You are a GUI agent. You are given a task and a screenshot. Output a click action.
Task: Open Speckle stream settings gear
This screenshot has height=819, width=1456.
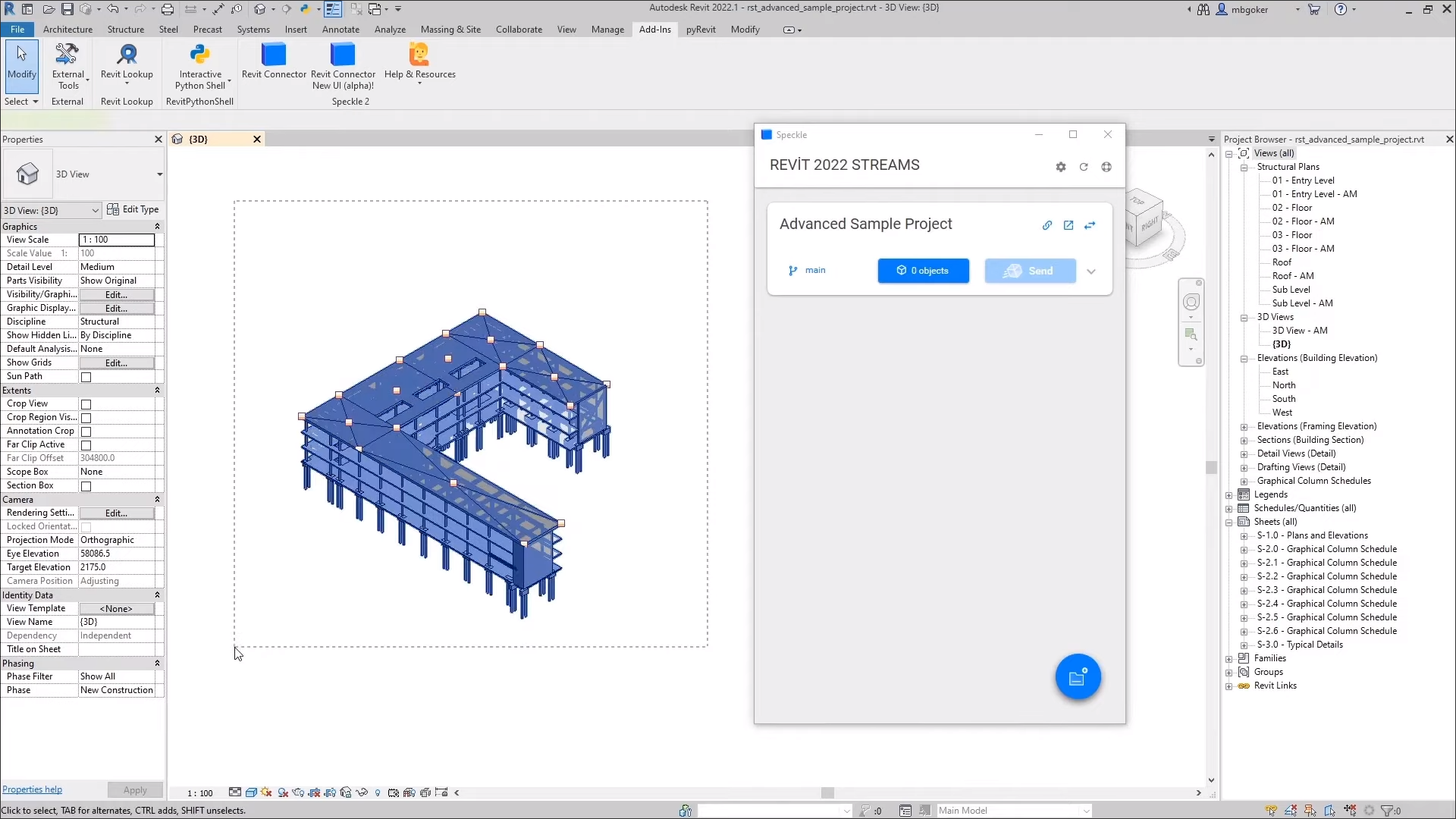pyautogui.click(x=1061, y=167)
